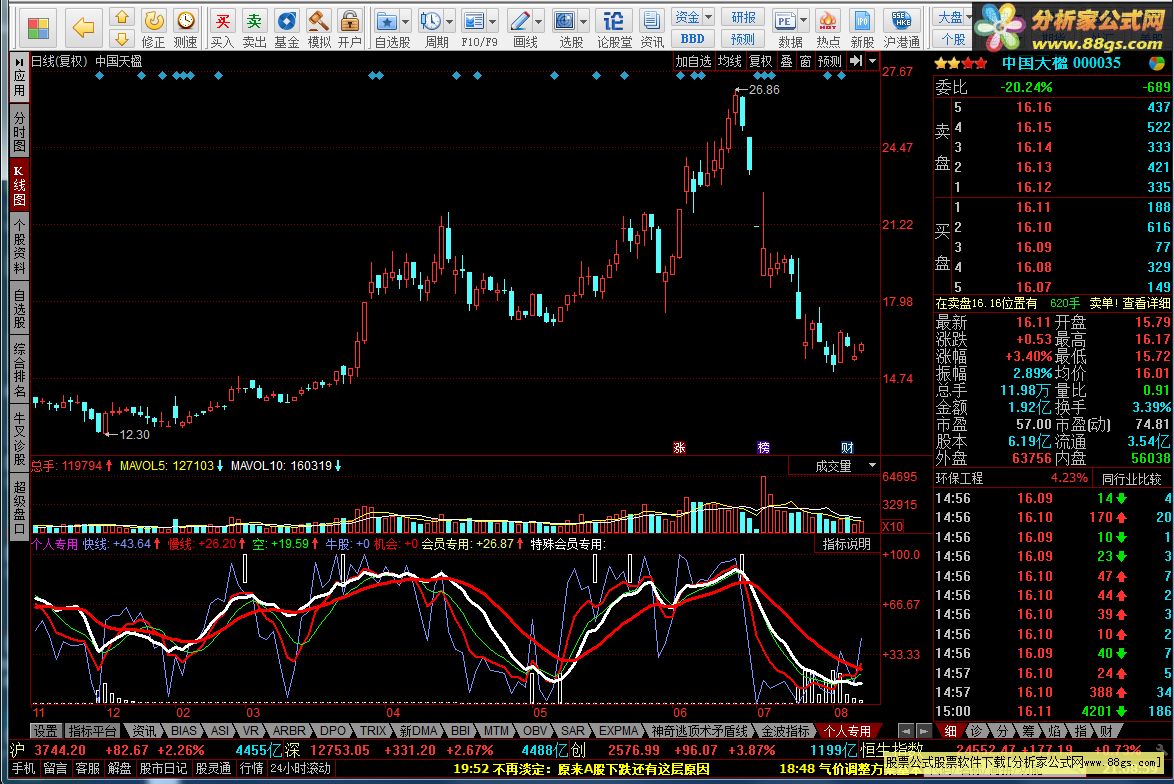Open the 模拟 simulation gavel icon
Viewport: 1174px width, 784px height.
coord(319,29)
